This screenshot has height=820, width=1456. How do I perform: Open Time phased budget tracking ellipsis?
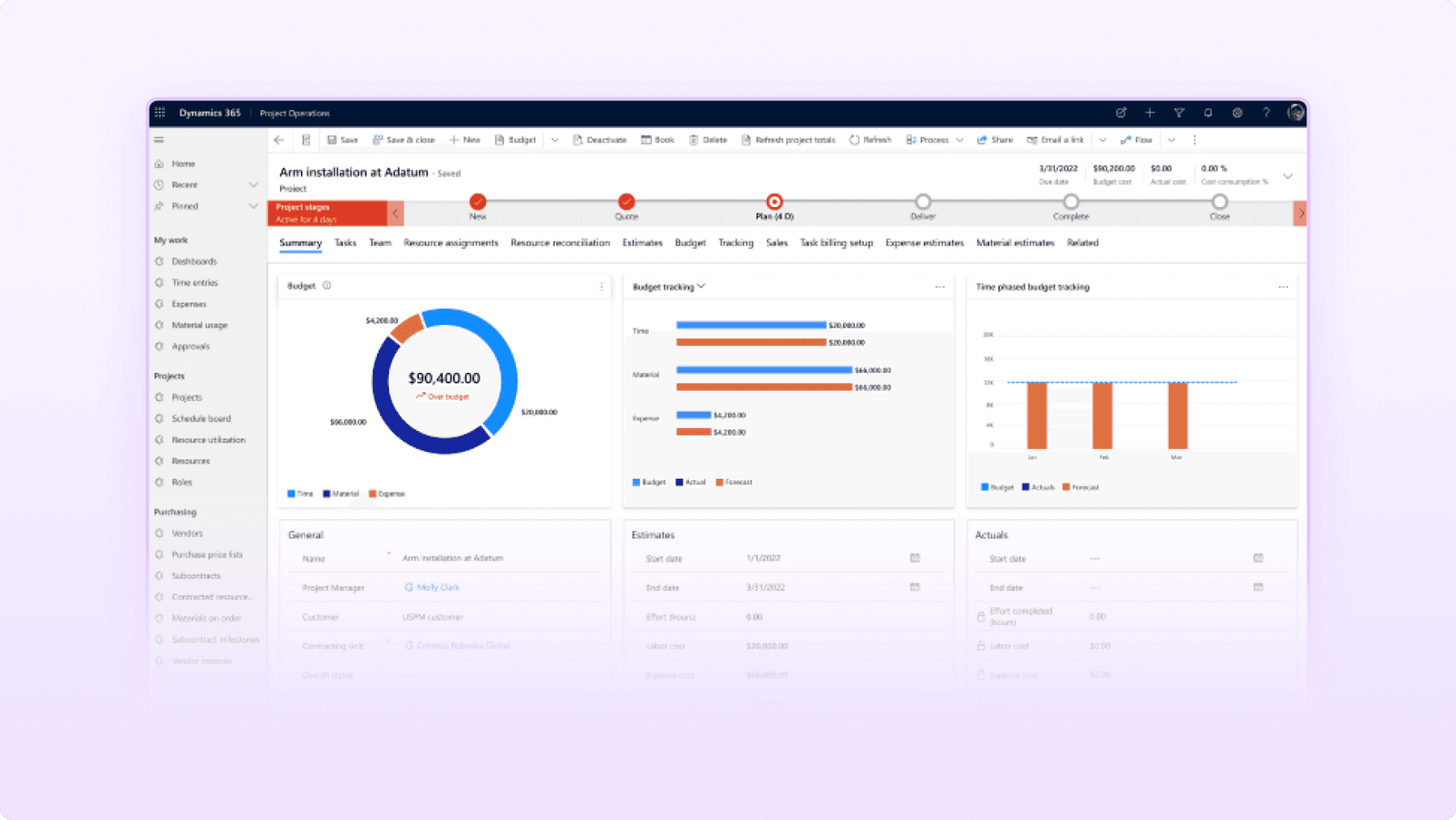(x=1283, y=287)
